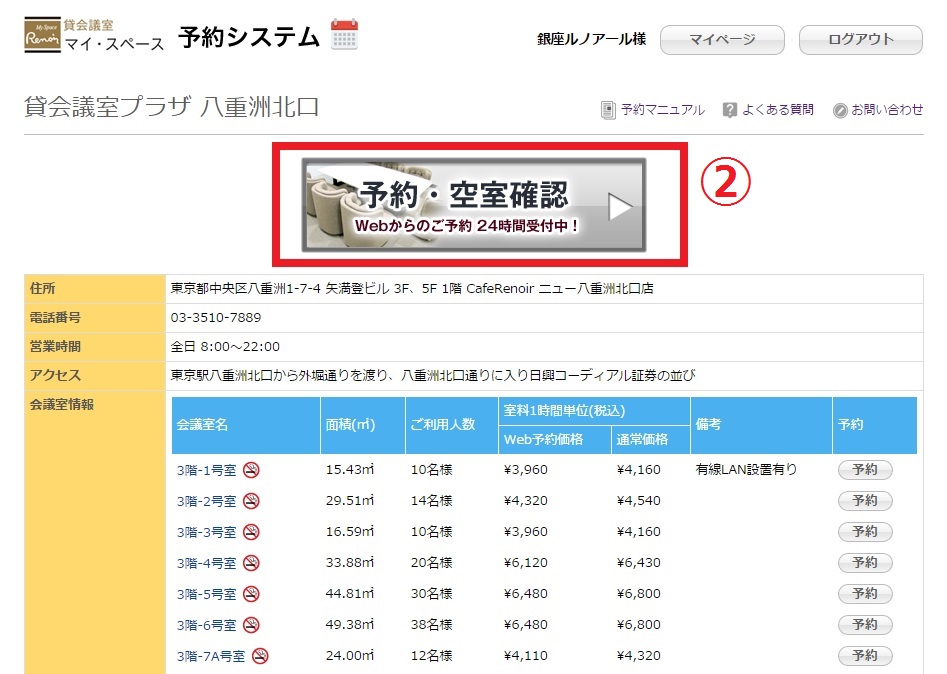
Task: Open room link 3階-4号室
Action: (207, 563)
